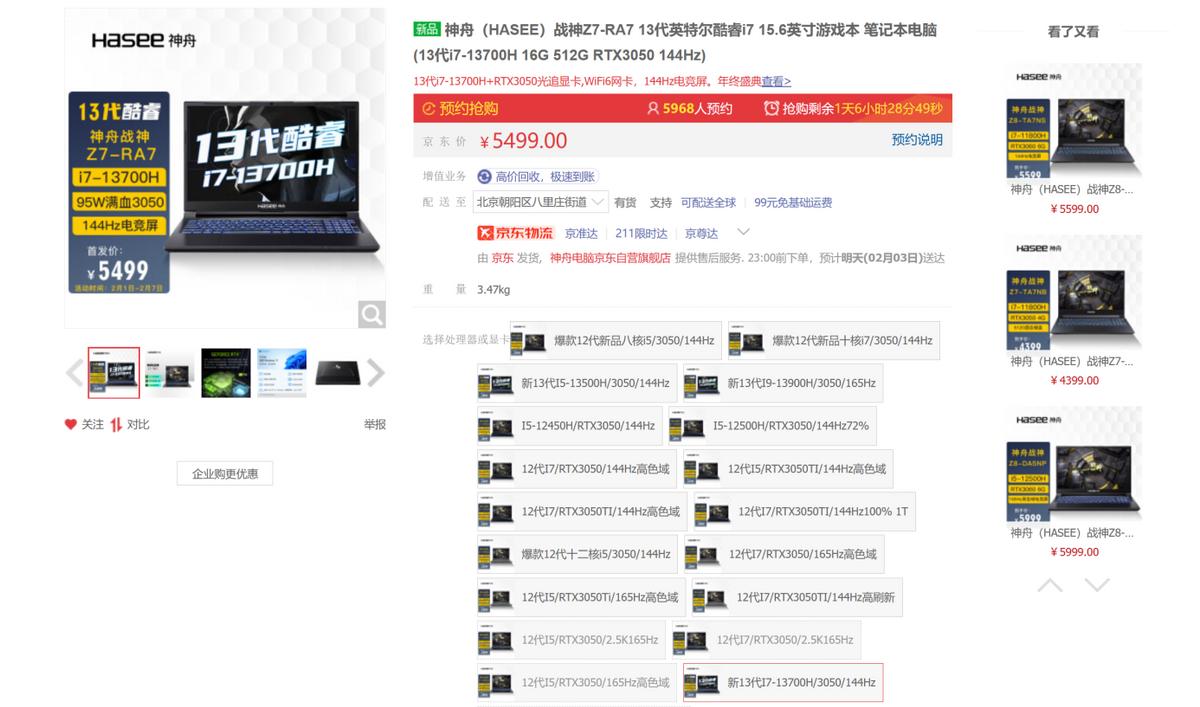
Task: Open the magnifier zoom icon on main image
Action: coord(371,316)
